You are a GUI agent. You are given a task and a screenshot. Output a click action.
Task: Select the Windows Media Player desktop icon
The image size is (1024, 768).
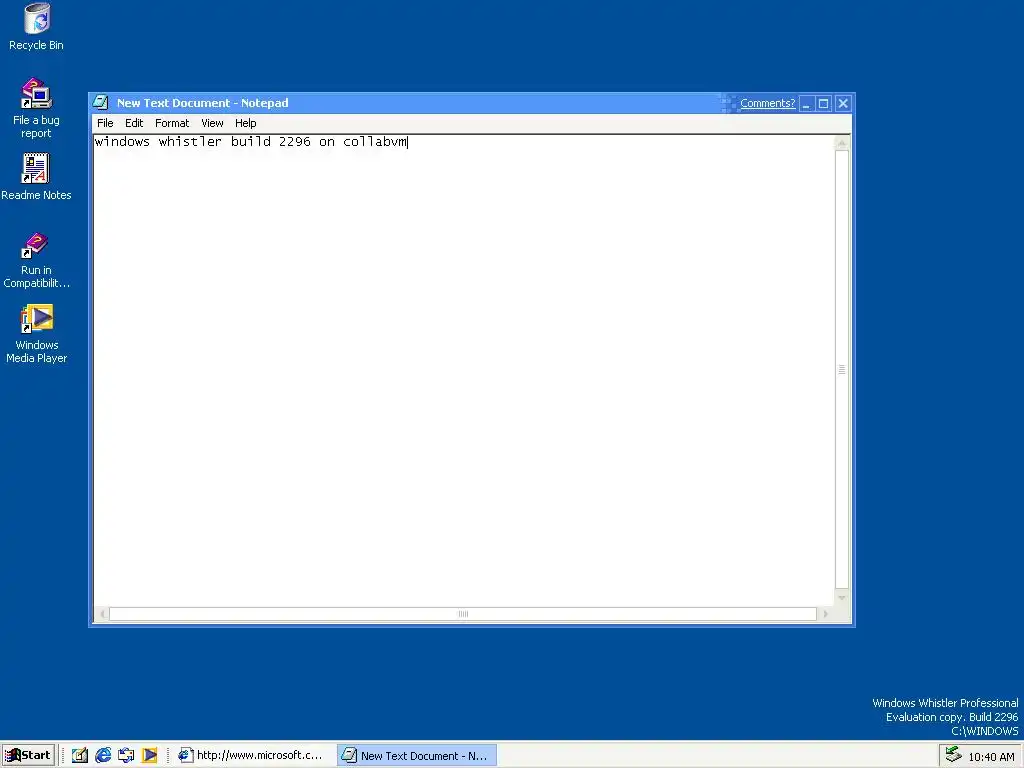pyautogui.click(x=37, y=334)
